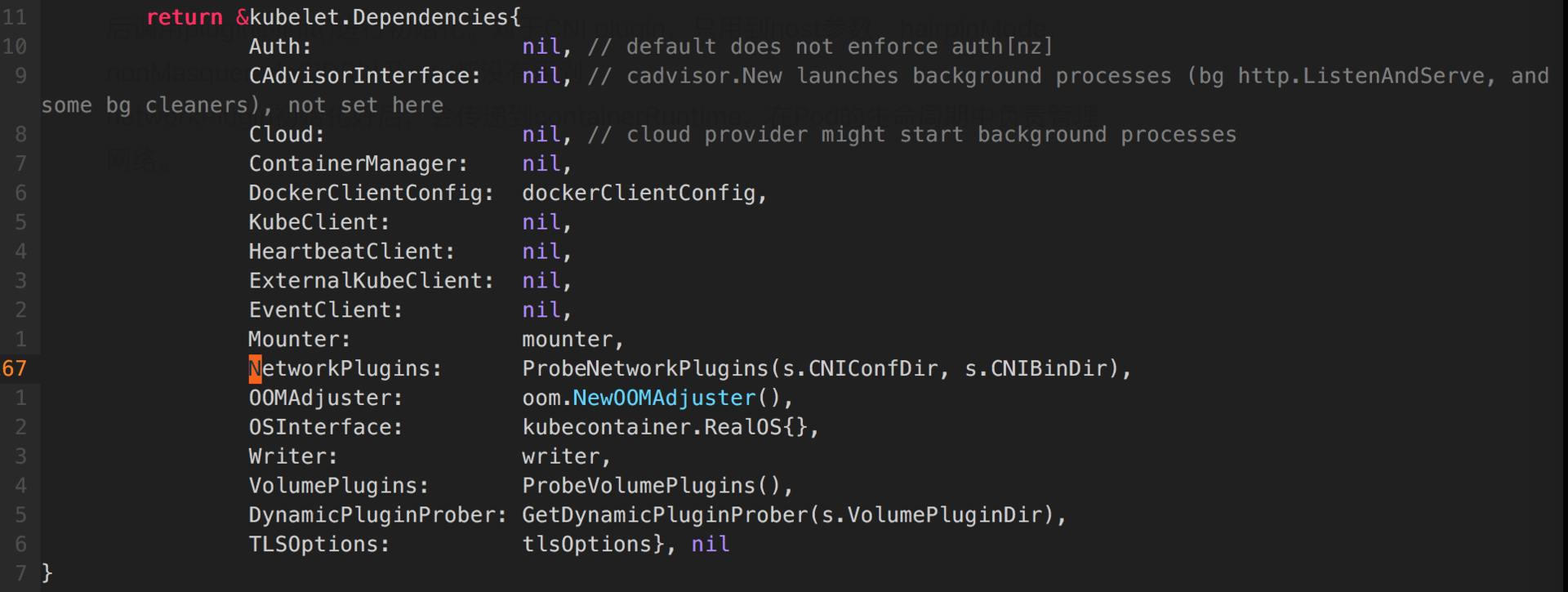Image resolution: width=1568 pixels, height=592 pixels.
Task: Click the orange current line number 67
Action: 15,369
